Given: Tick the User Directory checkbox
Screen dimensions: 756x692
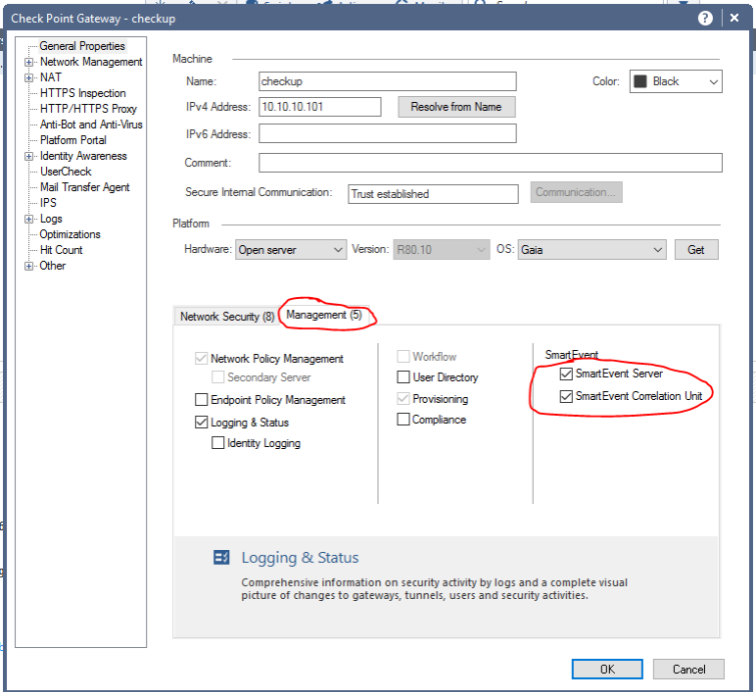Looking at the screenshot, I should 403,377.
